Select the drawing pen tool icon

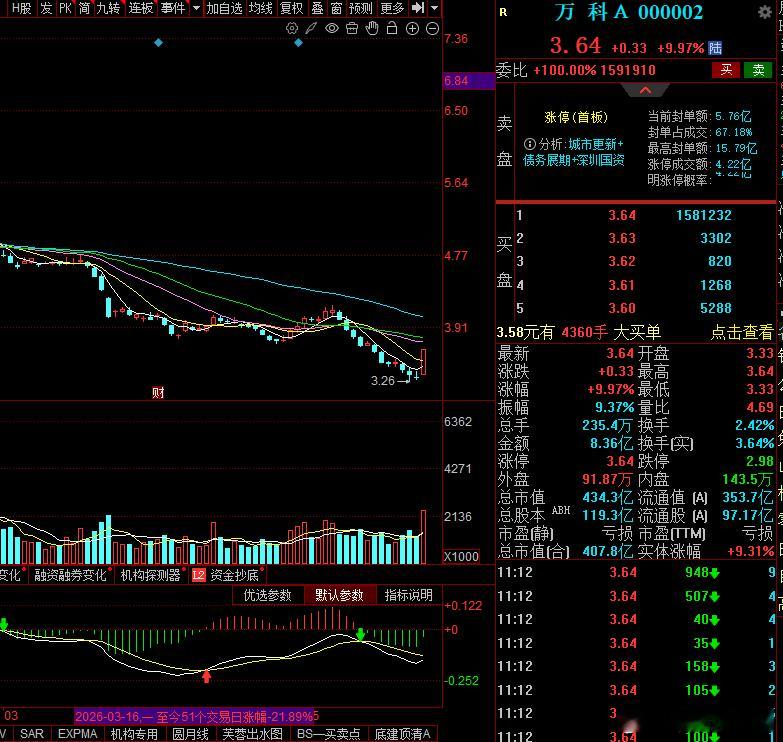click(x=311, y=28)
